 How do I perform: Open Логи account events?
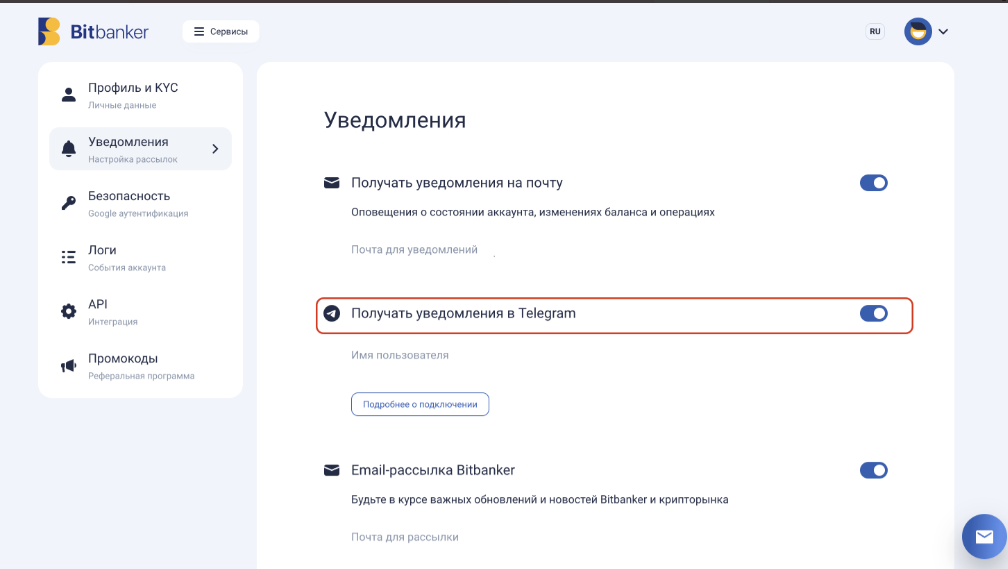tap(140, 257)
